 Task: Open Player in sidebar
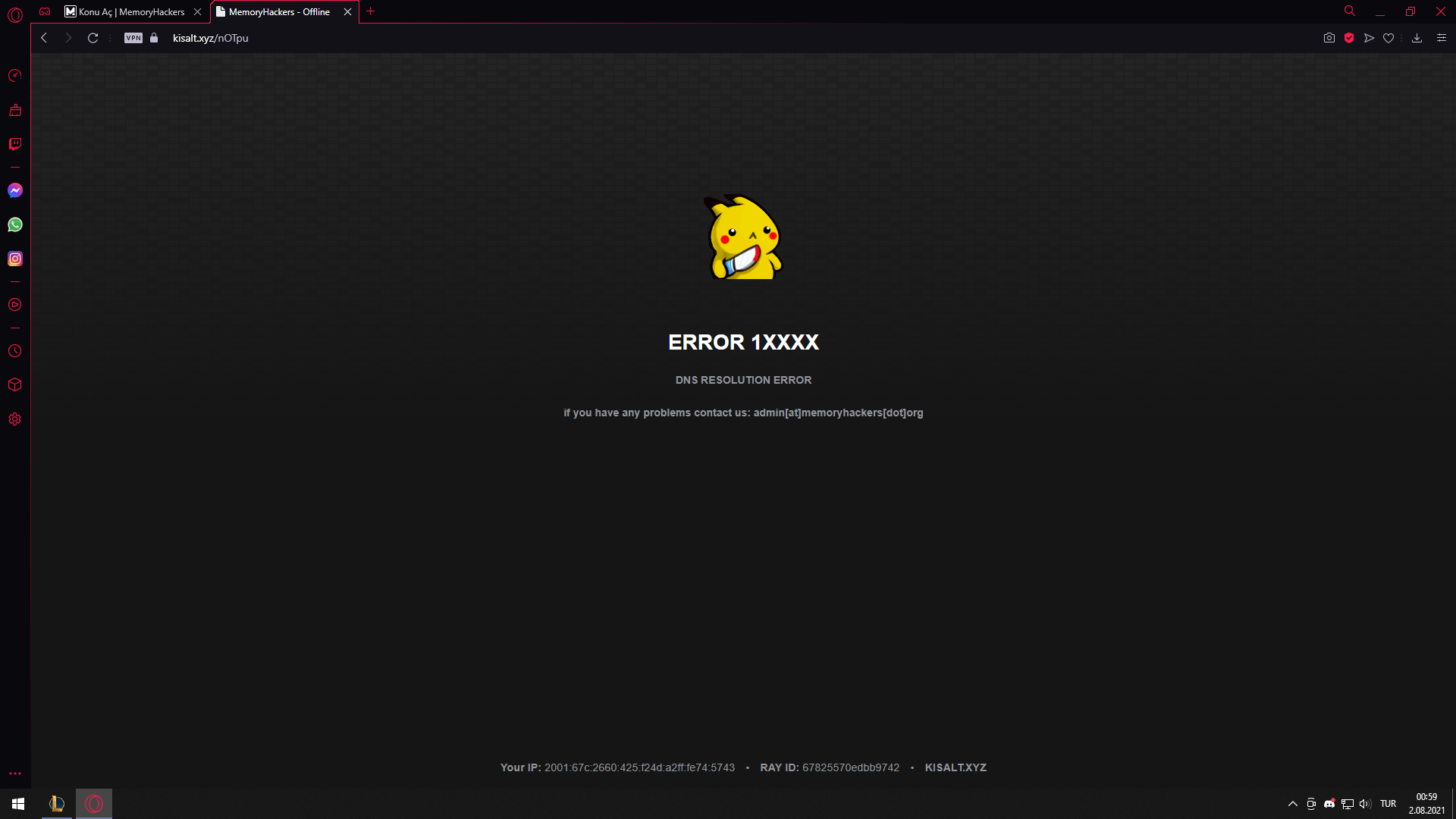[15, 305]
